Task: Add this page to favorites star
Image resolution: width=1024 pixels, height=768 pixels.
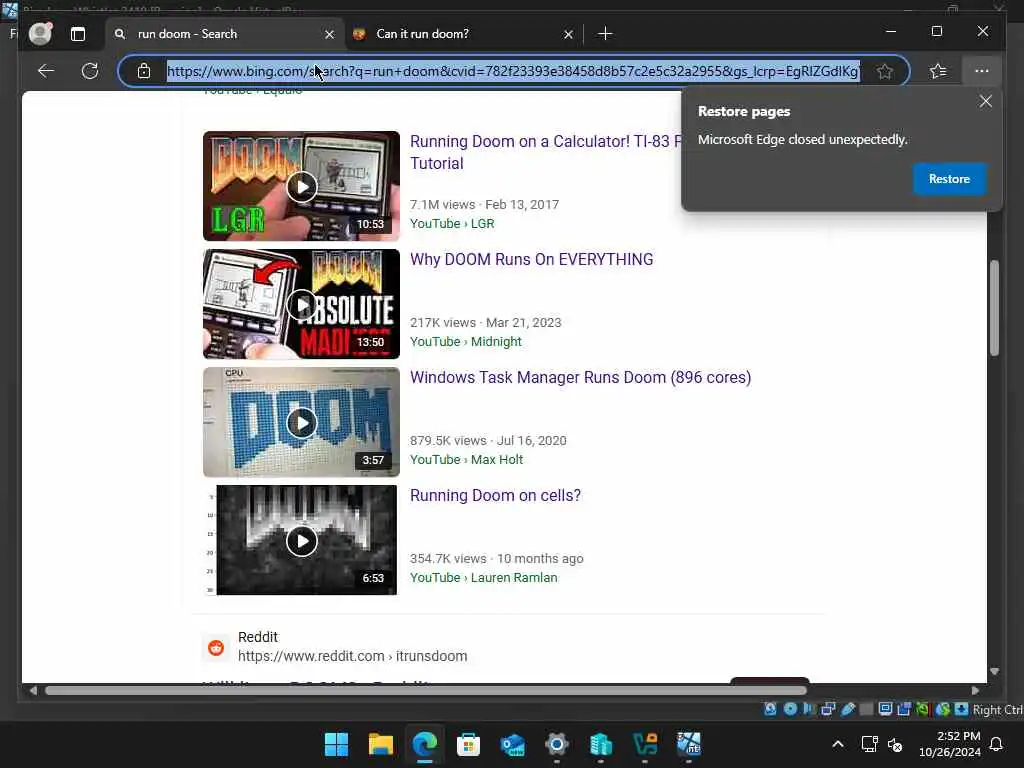Action: (x=885, y=71)
